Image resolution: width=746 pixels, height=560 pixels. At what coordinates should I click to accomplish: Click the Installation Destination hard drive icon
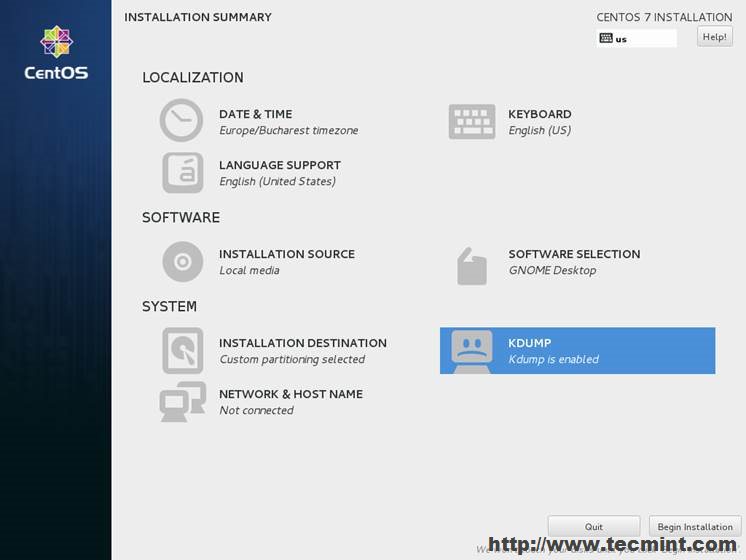click(183, 351)
